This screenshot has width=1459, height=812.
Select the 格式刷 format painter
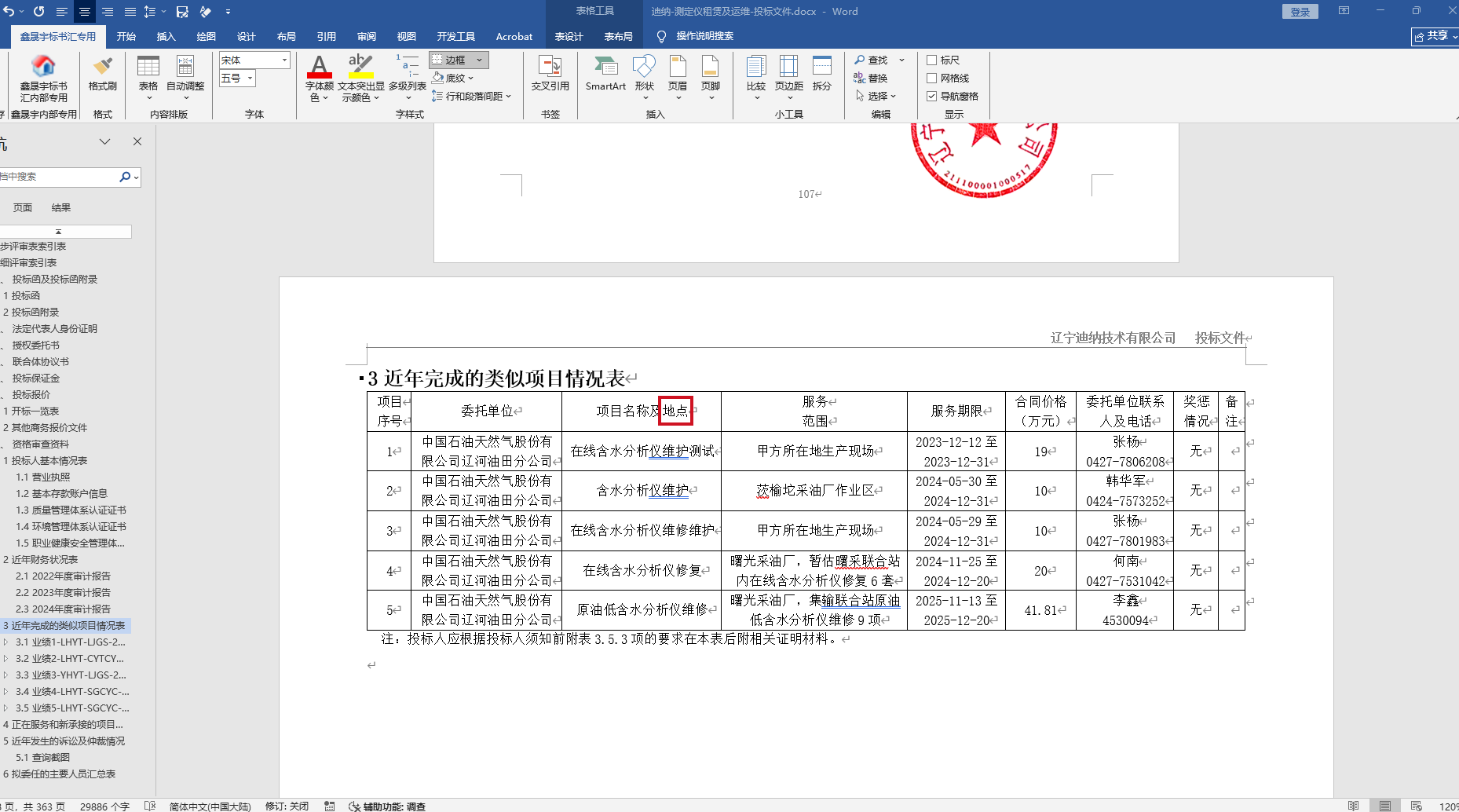102,72
